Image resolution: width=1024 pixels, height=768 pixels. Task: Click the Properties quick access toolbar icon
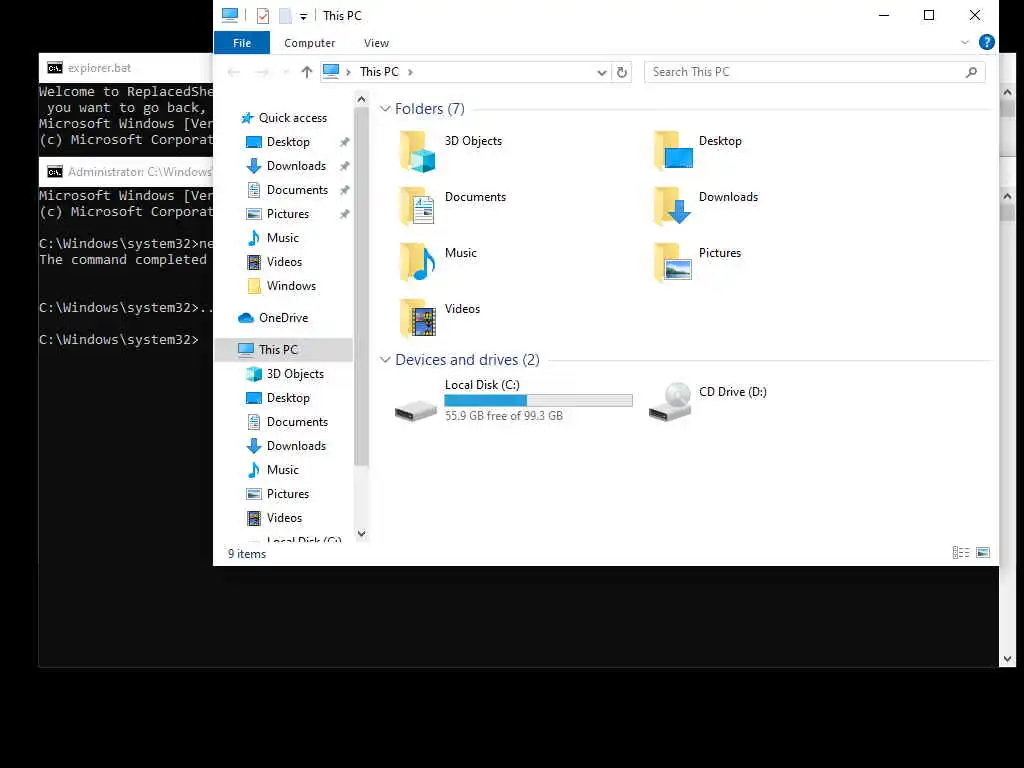pos(263,16)
